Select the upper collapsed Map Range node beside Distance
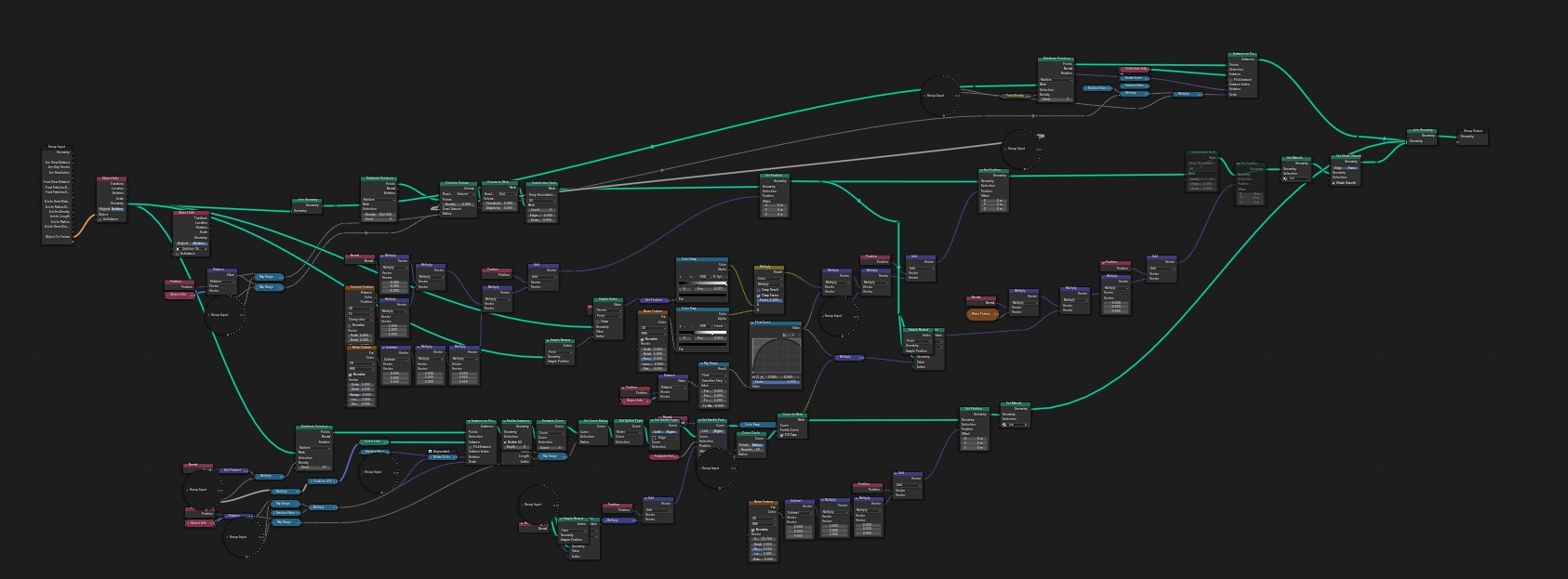1568x579 pixels. click(x=267, y=276)
